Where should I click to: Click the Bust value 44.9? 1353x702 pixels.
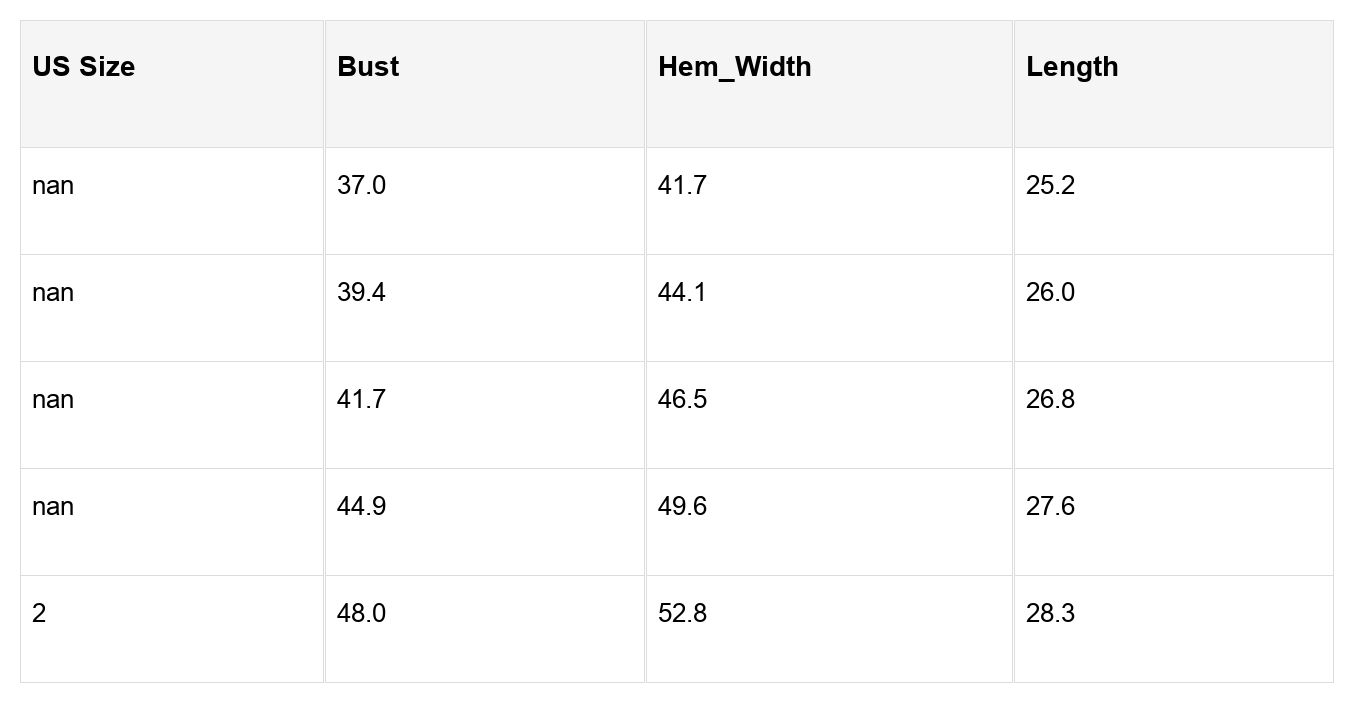click(361, 507)
